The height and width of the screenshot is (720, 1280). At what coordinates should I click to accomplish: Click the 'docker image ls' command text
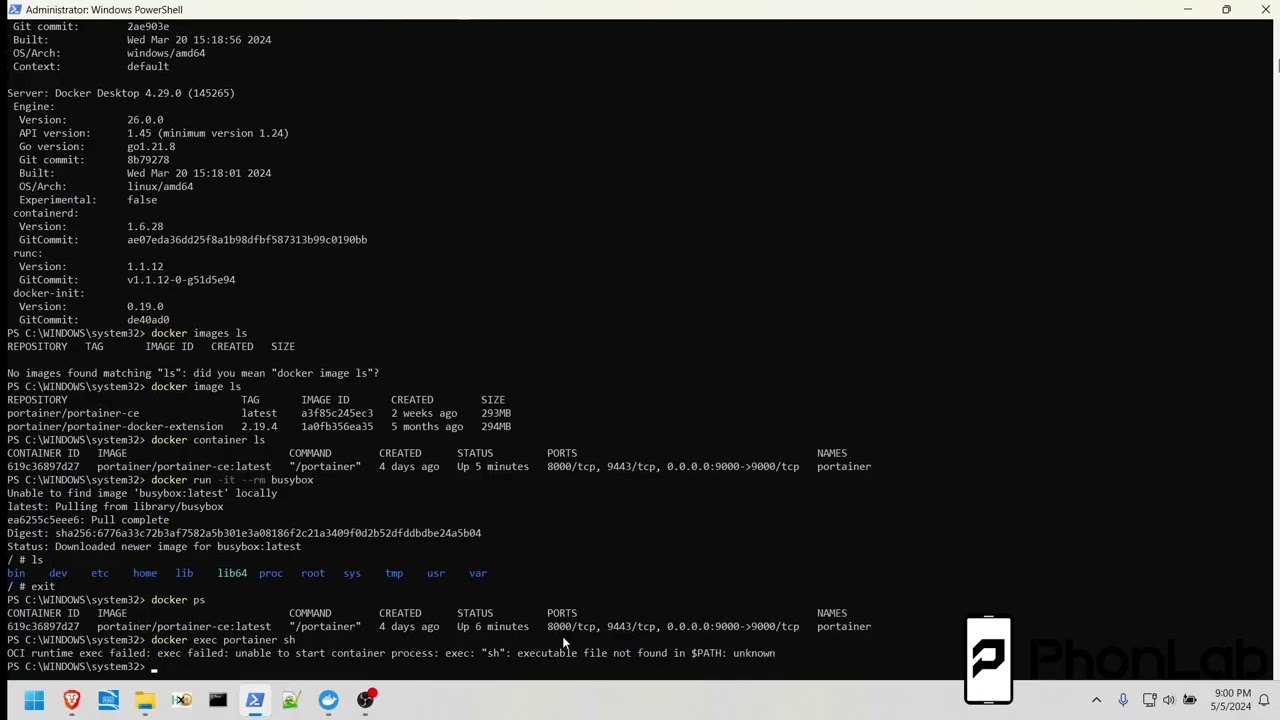[196, 386]
